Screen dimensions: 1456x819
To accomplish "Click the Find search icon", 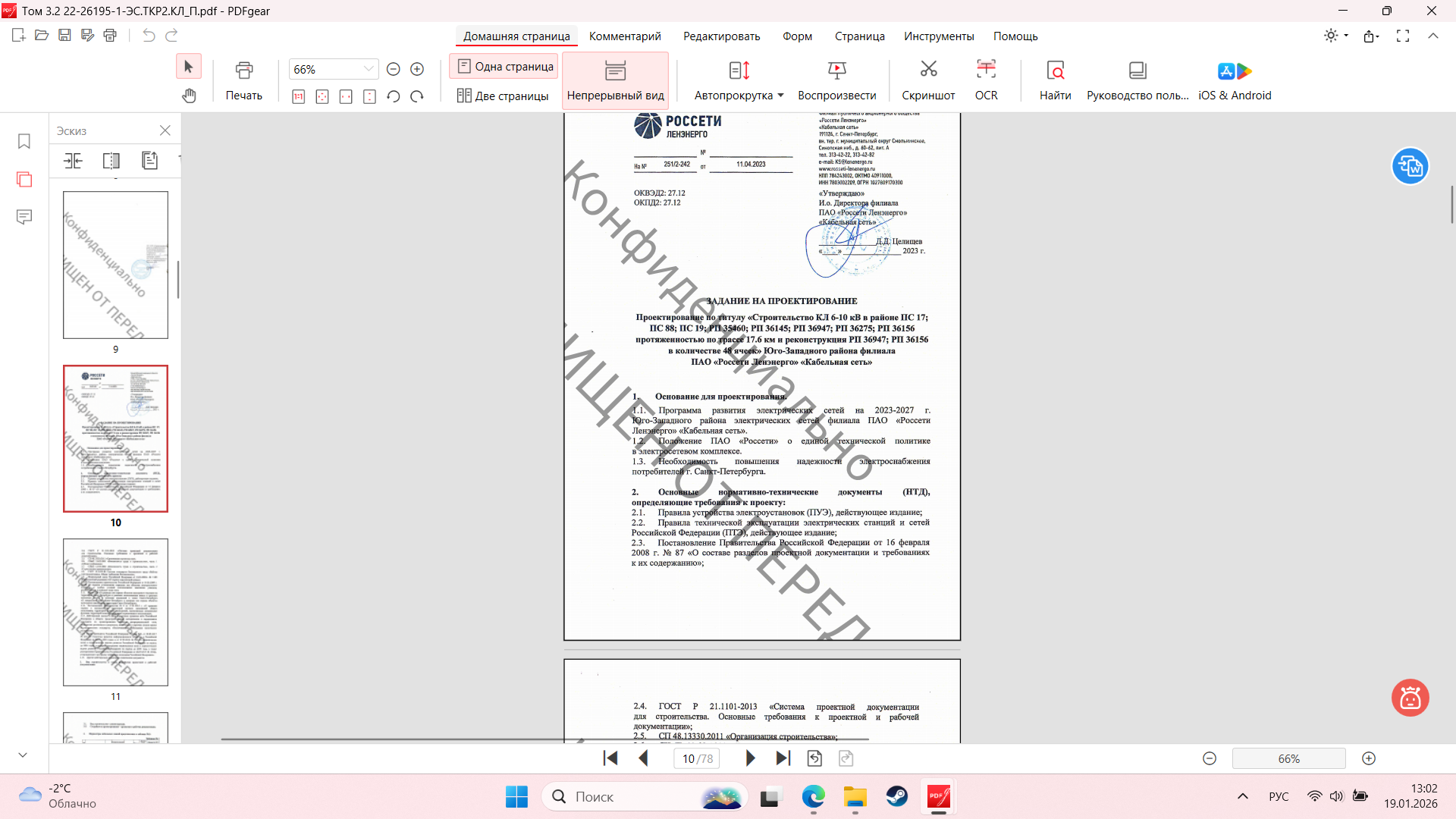I will [x=1055, y=70].
